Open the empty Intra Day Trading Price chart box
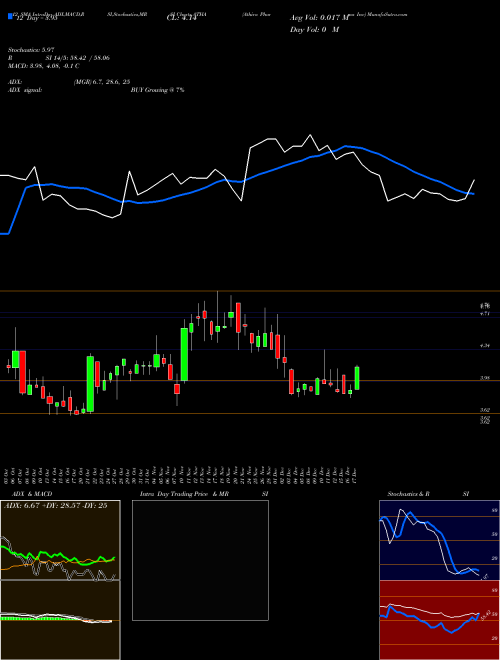Viewport: 500px width, 660px height. point(200,560)
